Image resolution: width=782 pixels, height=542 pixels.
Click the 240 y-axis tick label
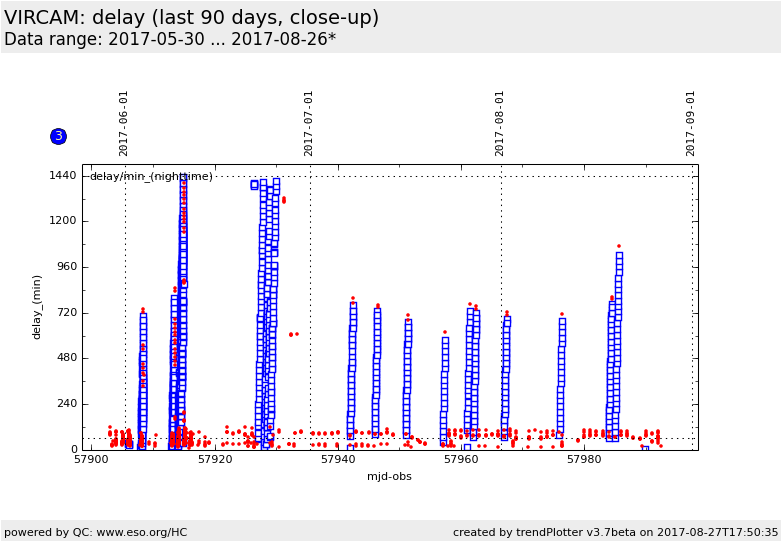[x=65, y=404]
